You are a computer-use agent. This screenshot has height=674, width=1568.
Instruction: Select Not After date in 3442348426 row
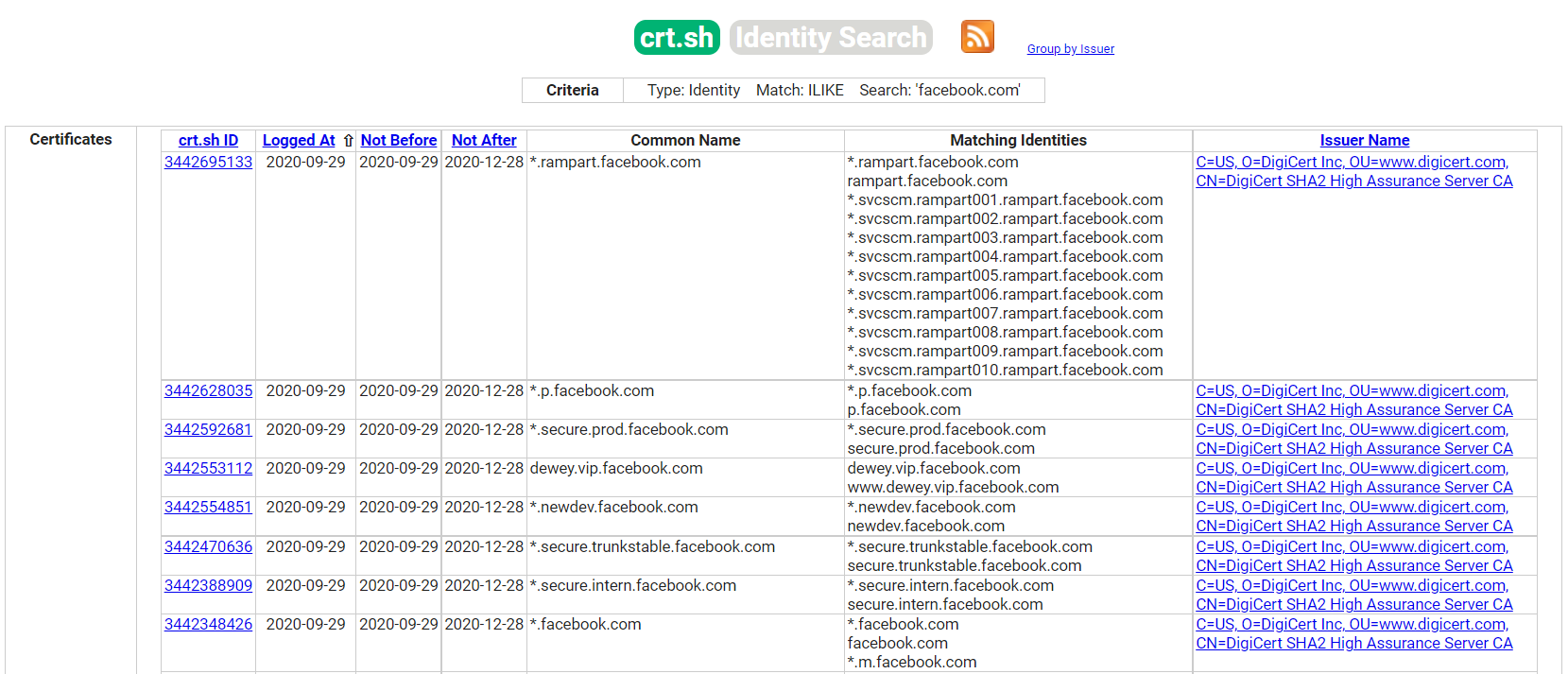pyautogui.click(x=484, y=624)
